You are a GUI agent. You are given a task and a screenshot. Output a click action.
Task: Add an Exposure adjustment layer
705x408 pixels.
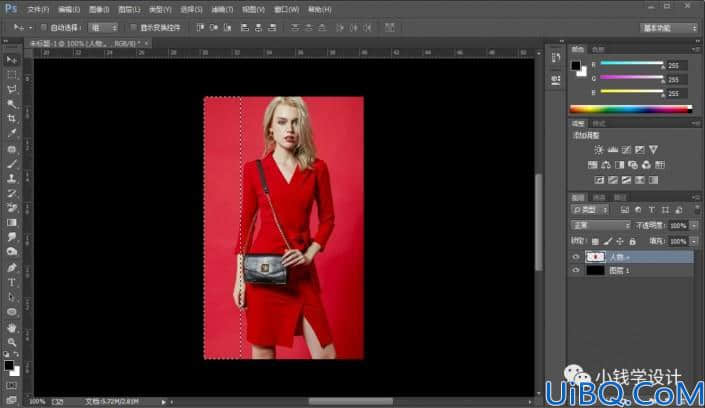tap(639, 150)
